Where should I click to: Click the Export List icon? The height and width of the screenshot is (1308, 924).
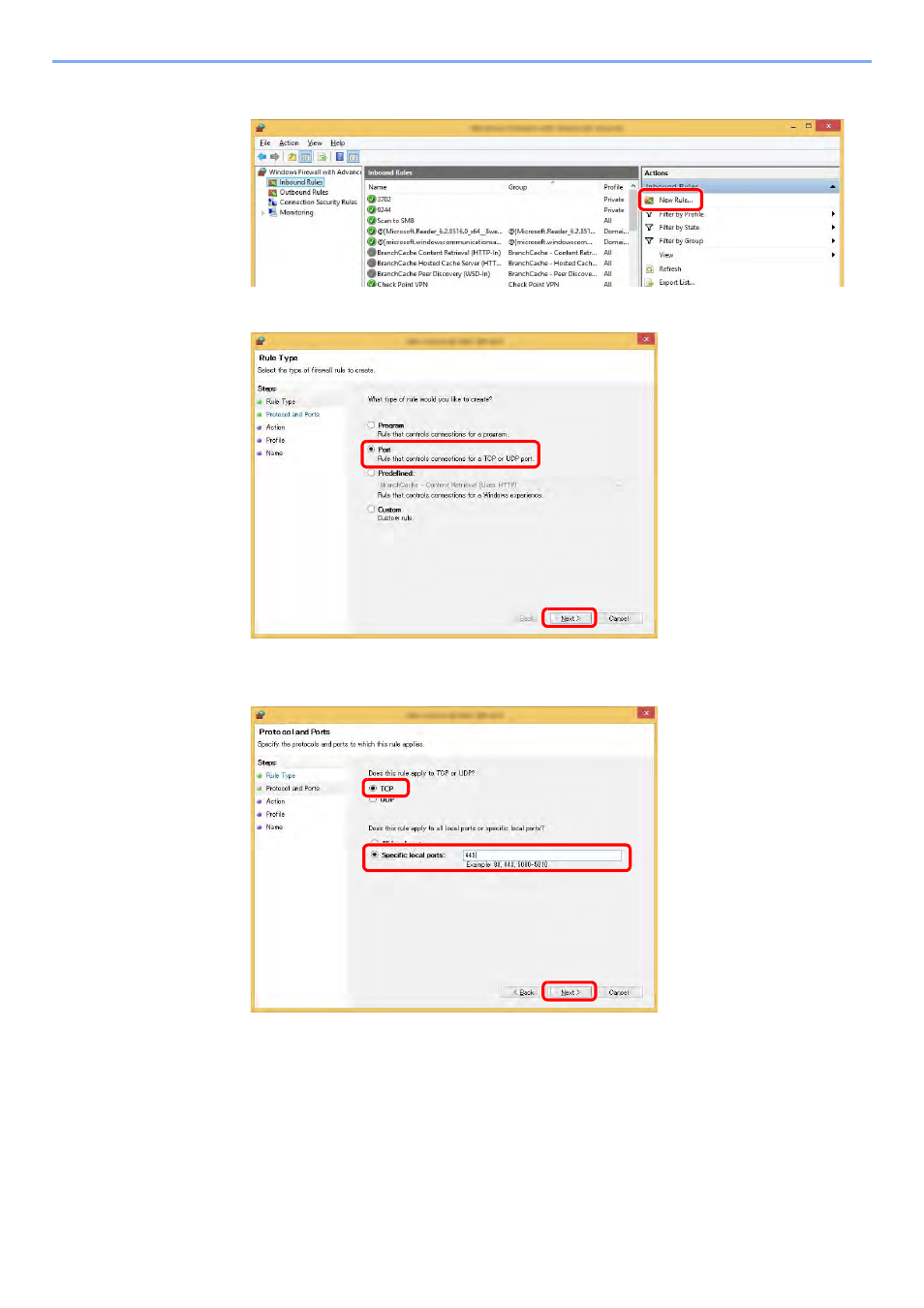click(650, 283)
